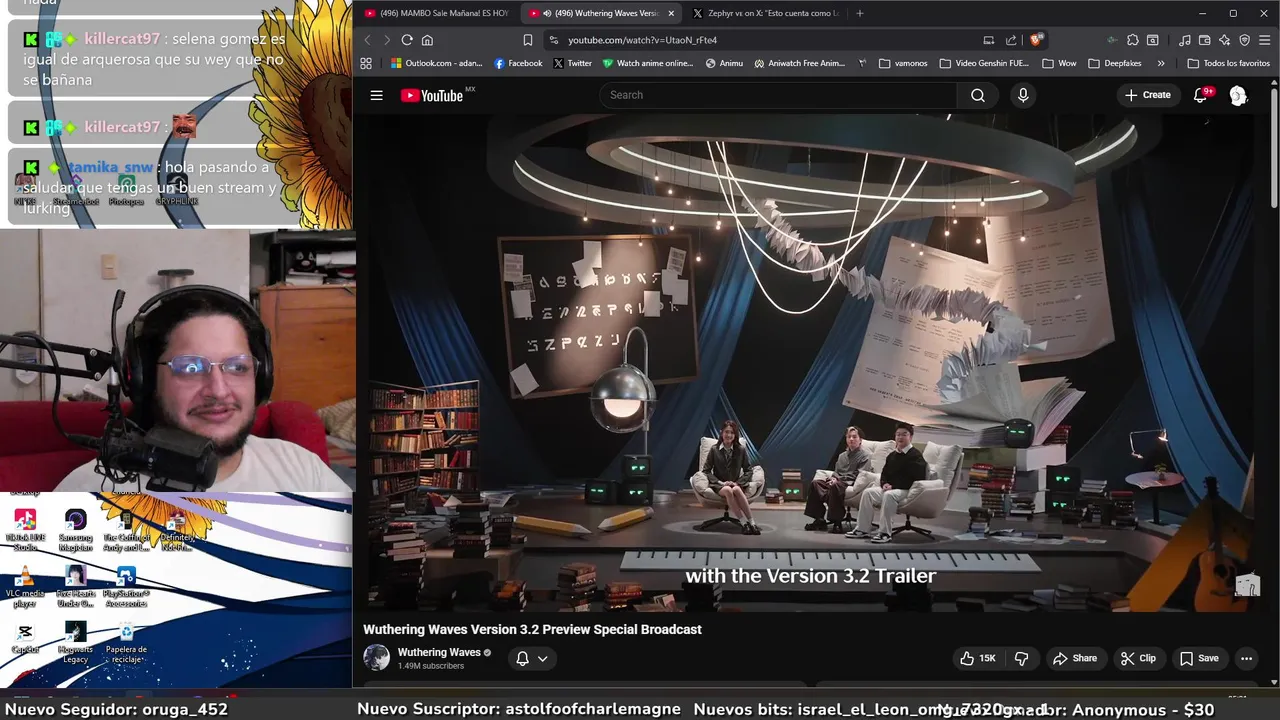Open the media control music note icon
Screen dimensions: 1280x720
click(x=1185, y=40)
